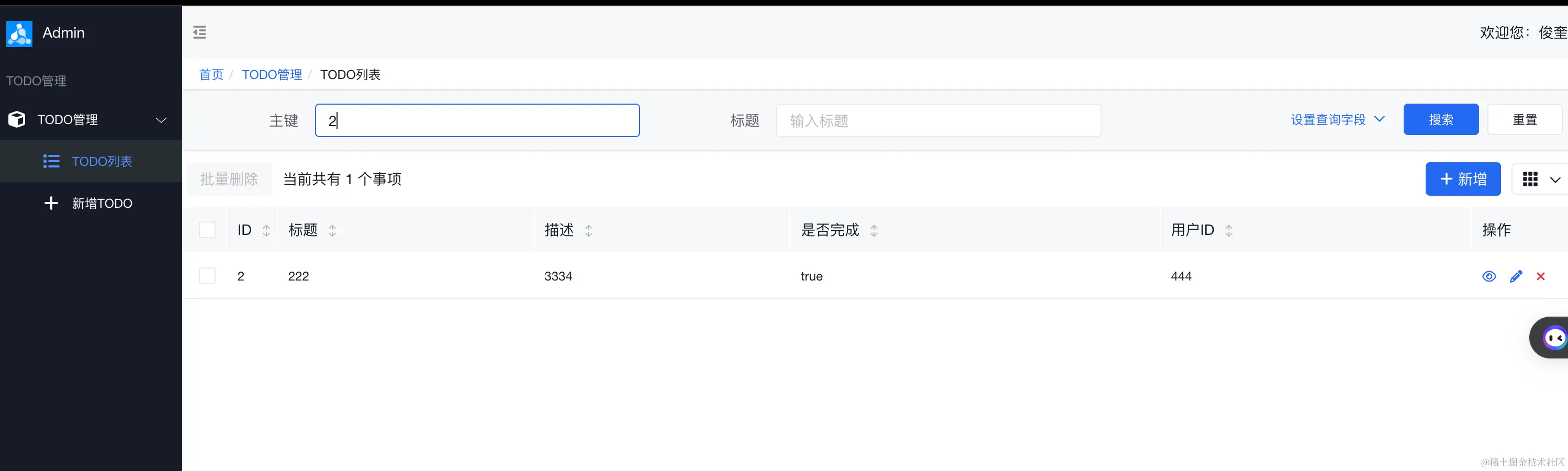Viewport: 1568px width, 471px height.
Task: Expand the 设置查询字段 dropdown
Action: point(1338,120)
